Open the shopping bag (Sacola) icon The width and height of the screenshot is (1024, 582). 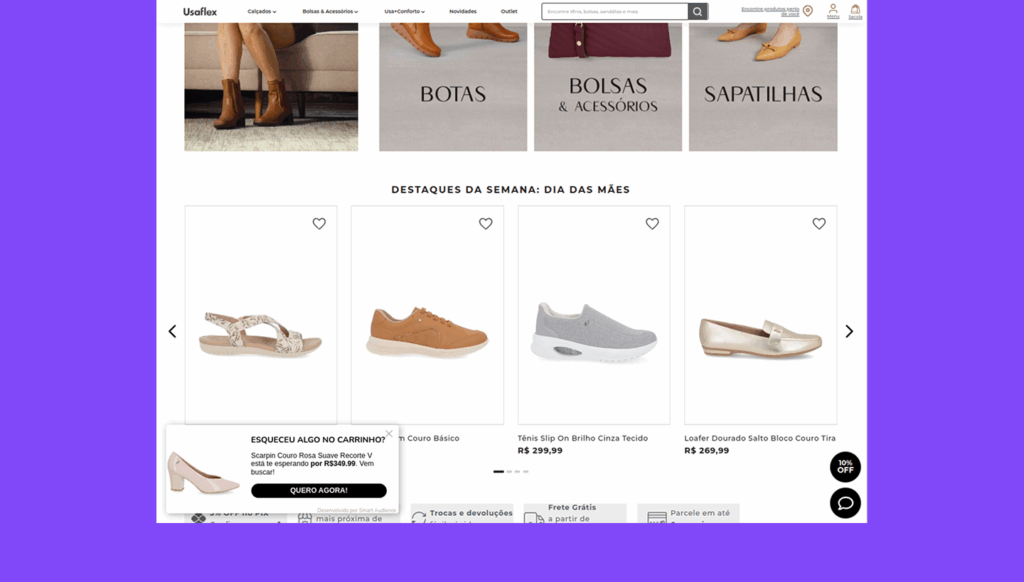tap(855, 11)
